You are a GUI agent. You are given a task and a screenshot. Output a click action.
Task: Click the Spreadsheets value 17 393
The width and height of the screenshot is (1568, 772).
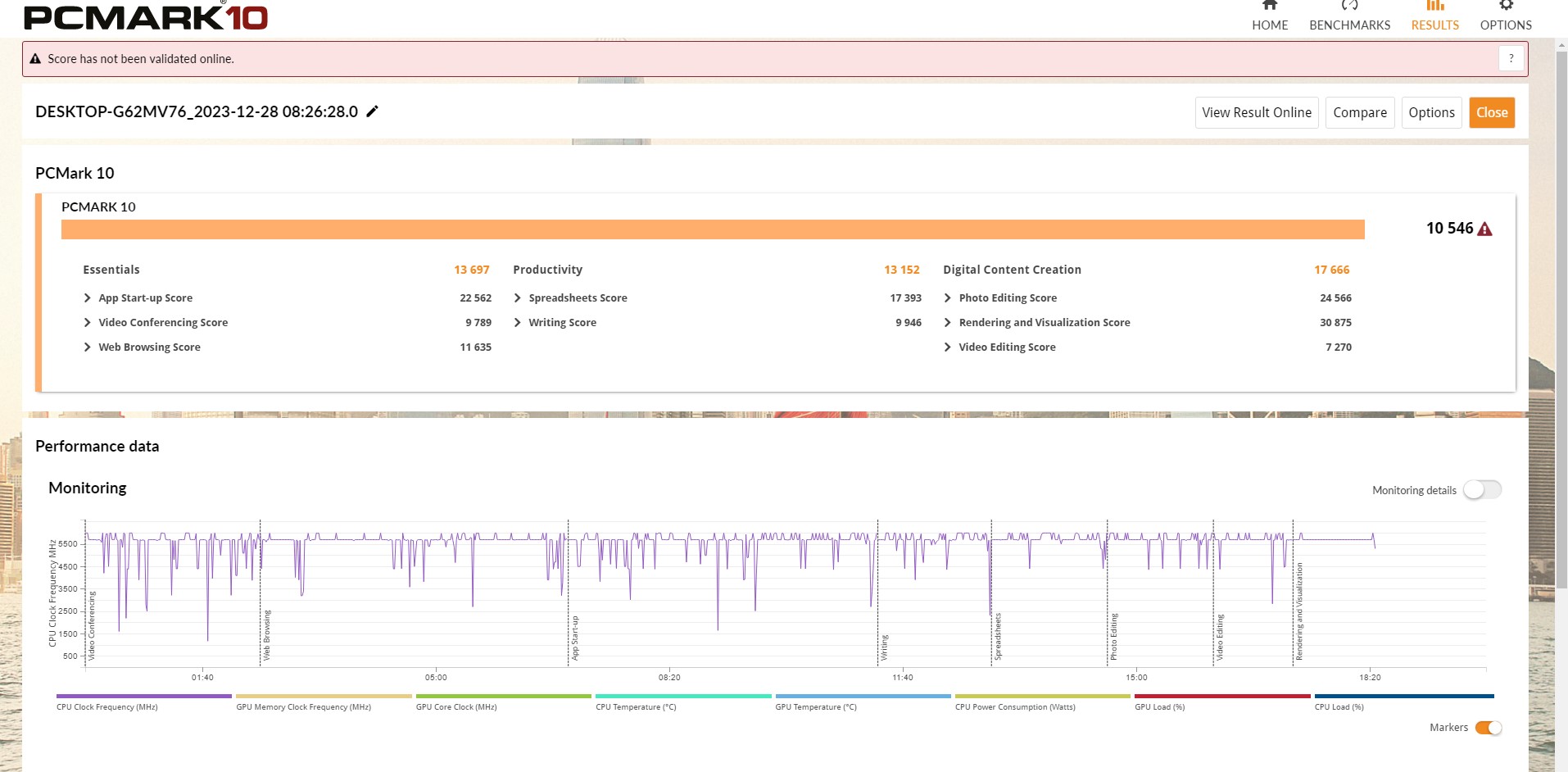(x=905, y=298)
